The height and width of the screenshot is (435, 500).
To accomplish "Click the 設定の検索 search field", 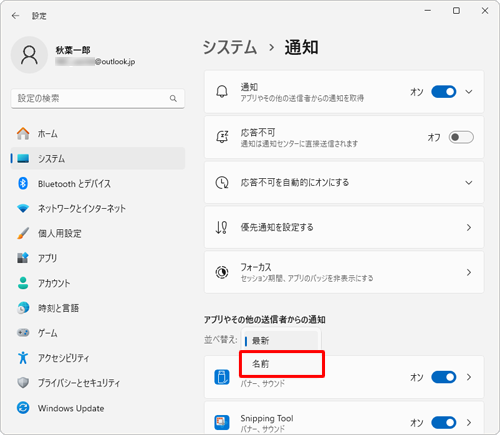I will (x=98, y=98).
